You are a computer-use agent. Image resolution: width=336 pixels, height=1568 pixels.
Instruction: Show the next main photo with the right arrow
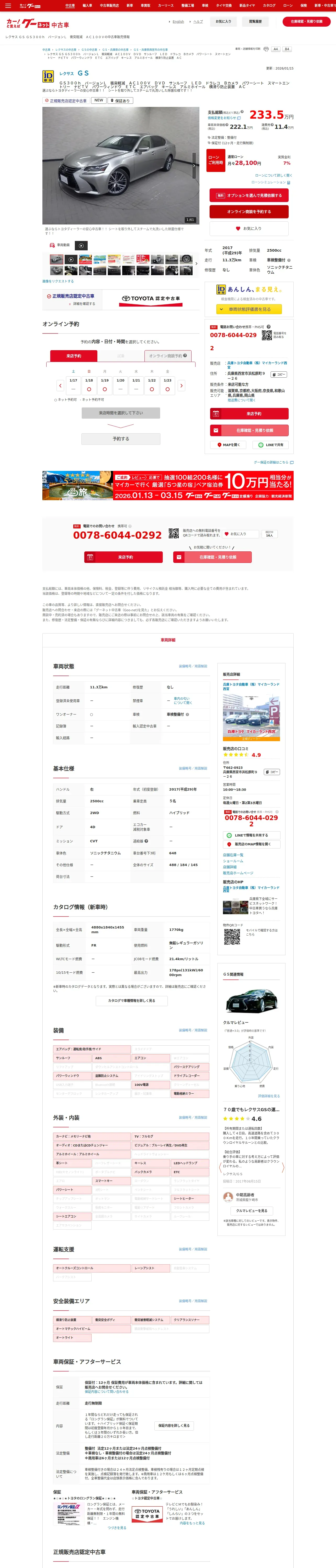coord(194,166)
